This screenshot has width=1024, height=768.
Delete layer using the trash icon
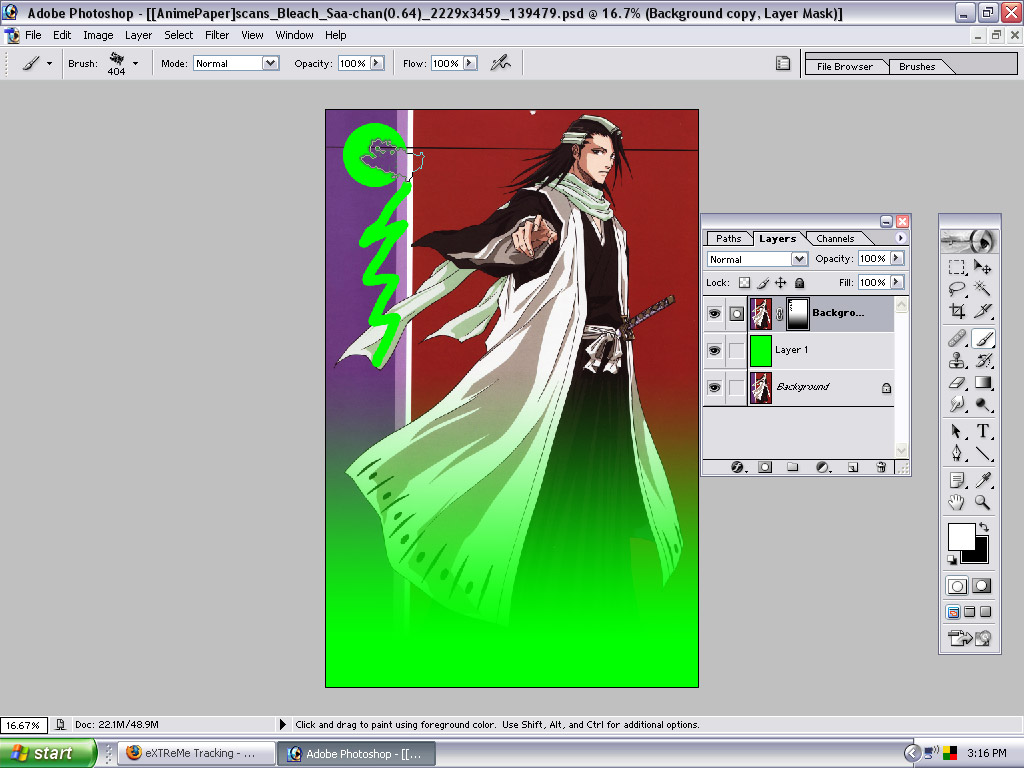click(x=880, y=467)
